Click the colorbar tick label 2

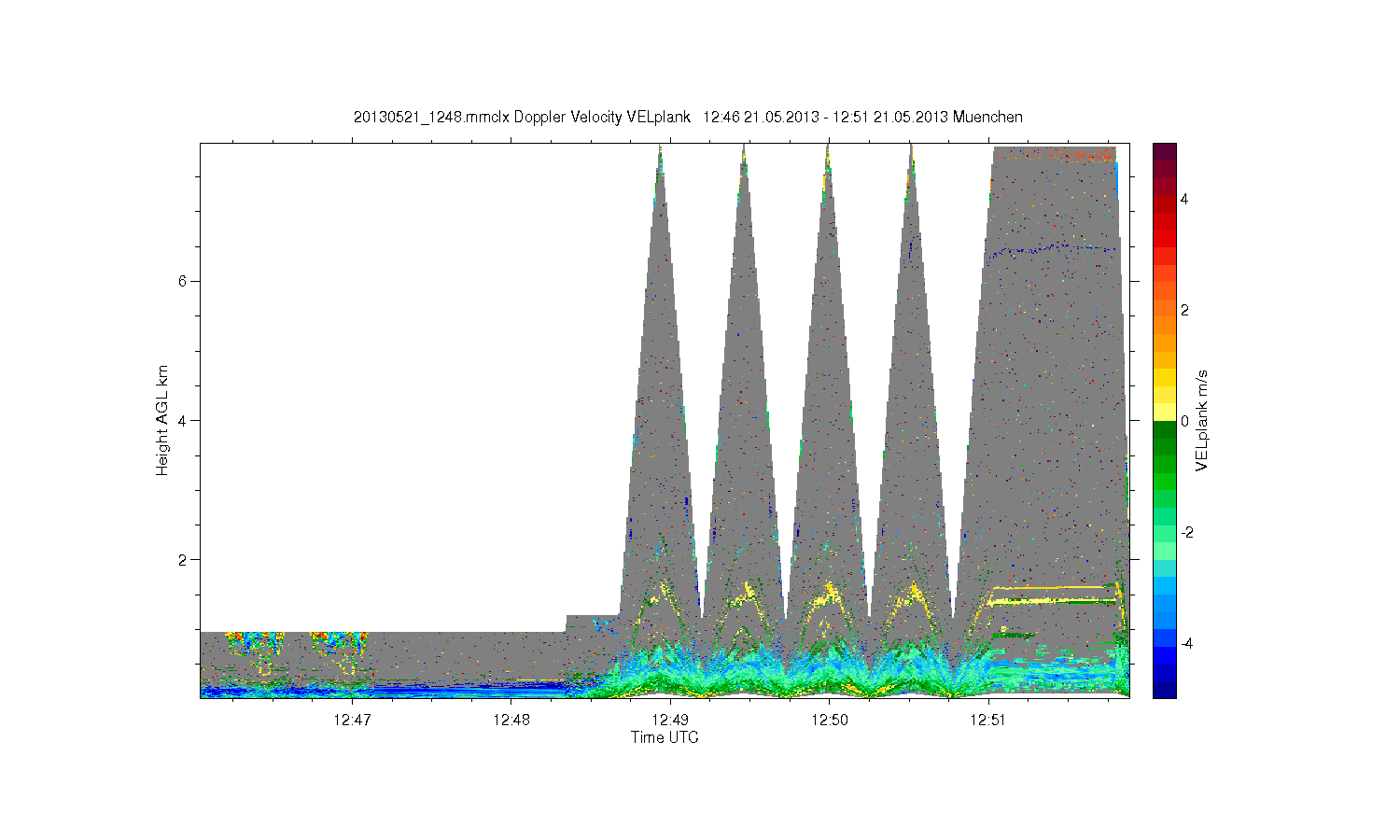[1184, 310]
